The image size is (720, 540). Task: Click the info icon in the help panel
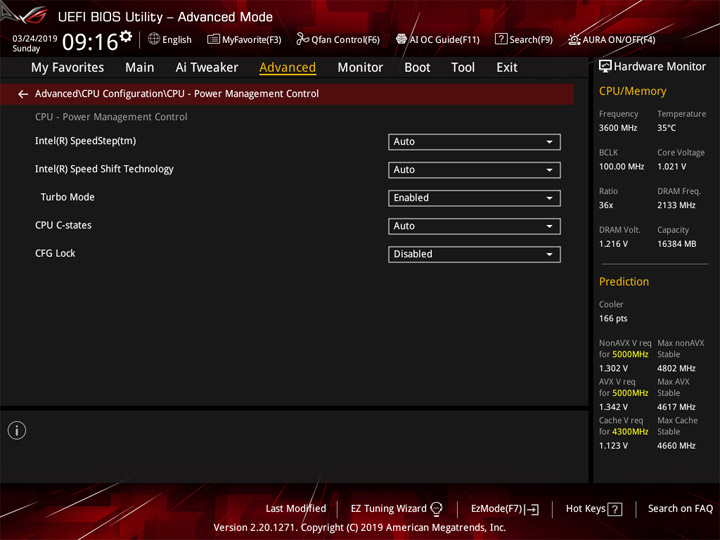17,430
